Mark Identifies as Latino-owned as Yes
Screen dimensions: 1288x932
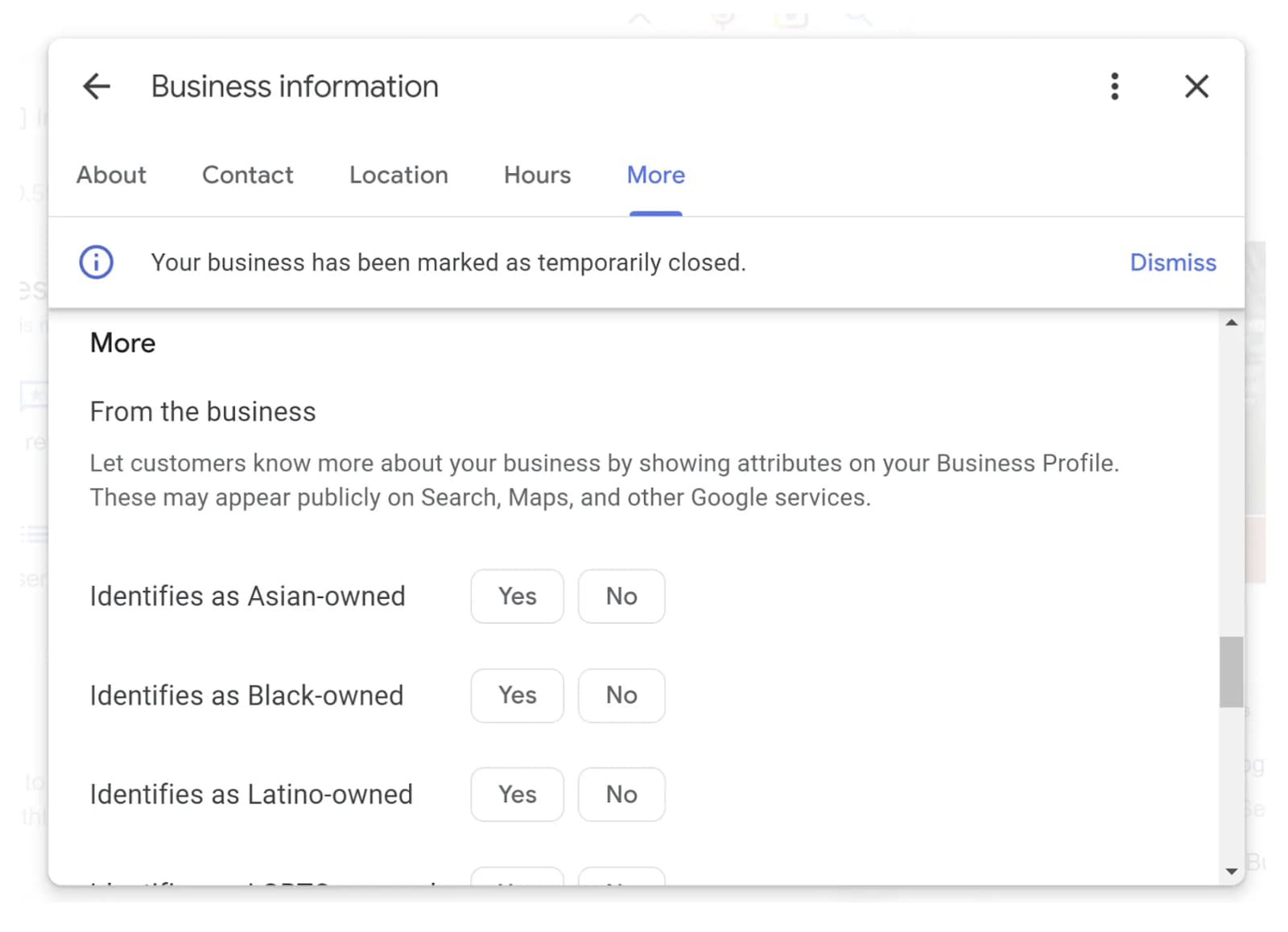click(x=517, y=794)
